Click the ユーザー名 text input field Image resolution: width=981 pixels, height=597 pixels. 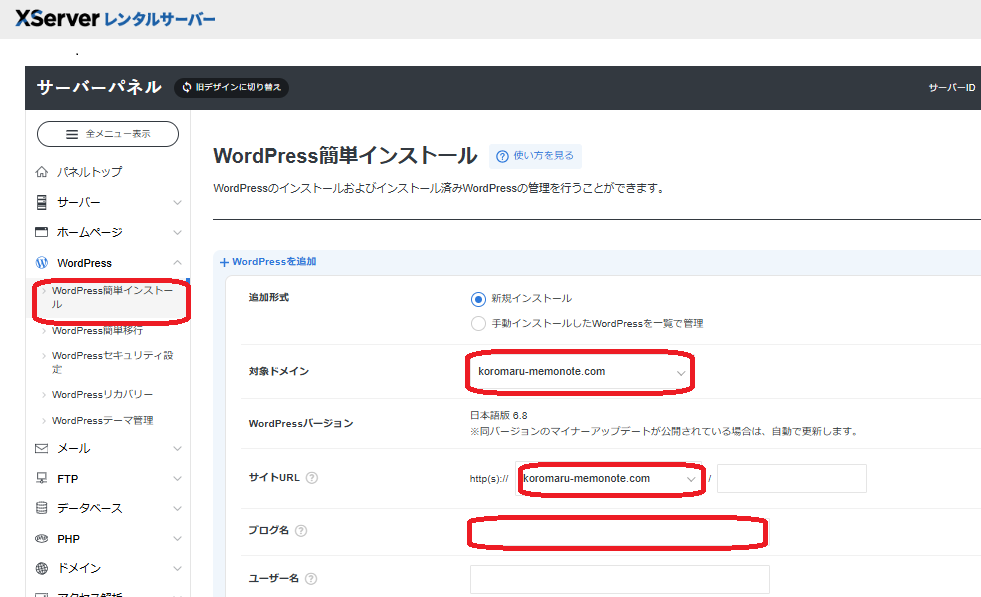click(619, 579)
